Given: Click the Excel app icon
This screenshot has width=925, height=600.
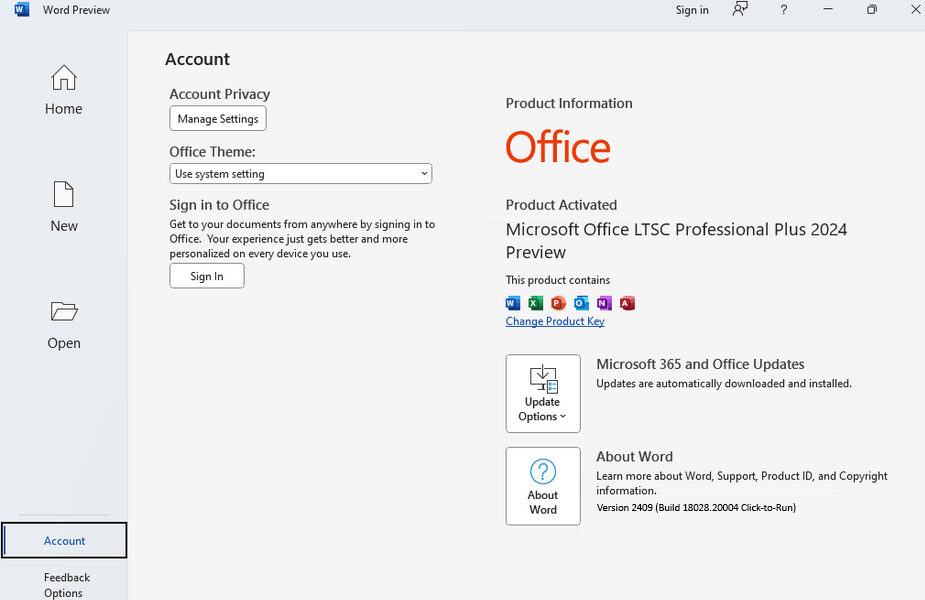Looking at the screenshot, I should [536, 303].
